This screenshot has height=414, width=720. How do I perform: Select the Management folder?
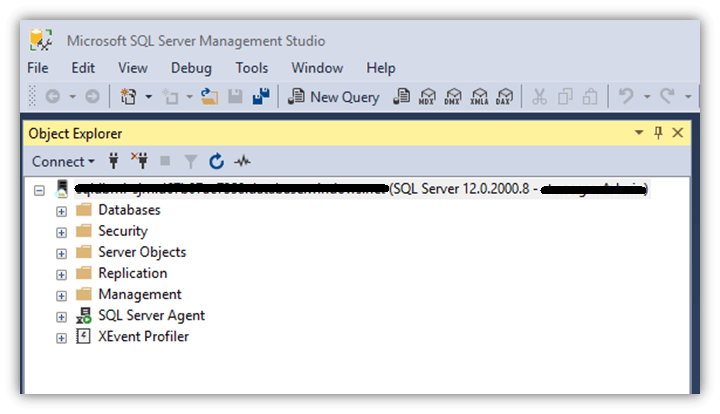pyautogui.click(x=139, y=294)
